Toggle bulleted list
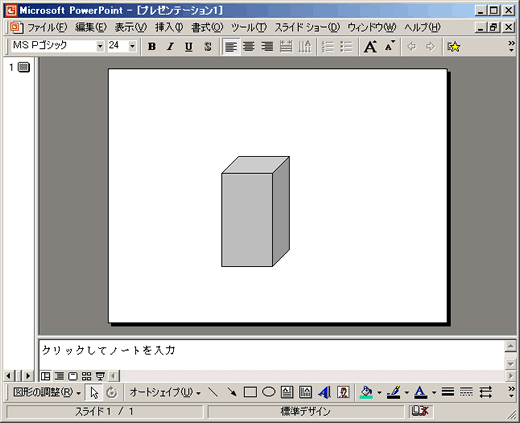The image size is (520, 423). point(346,47)
